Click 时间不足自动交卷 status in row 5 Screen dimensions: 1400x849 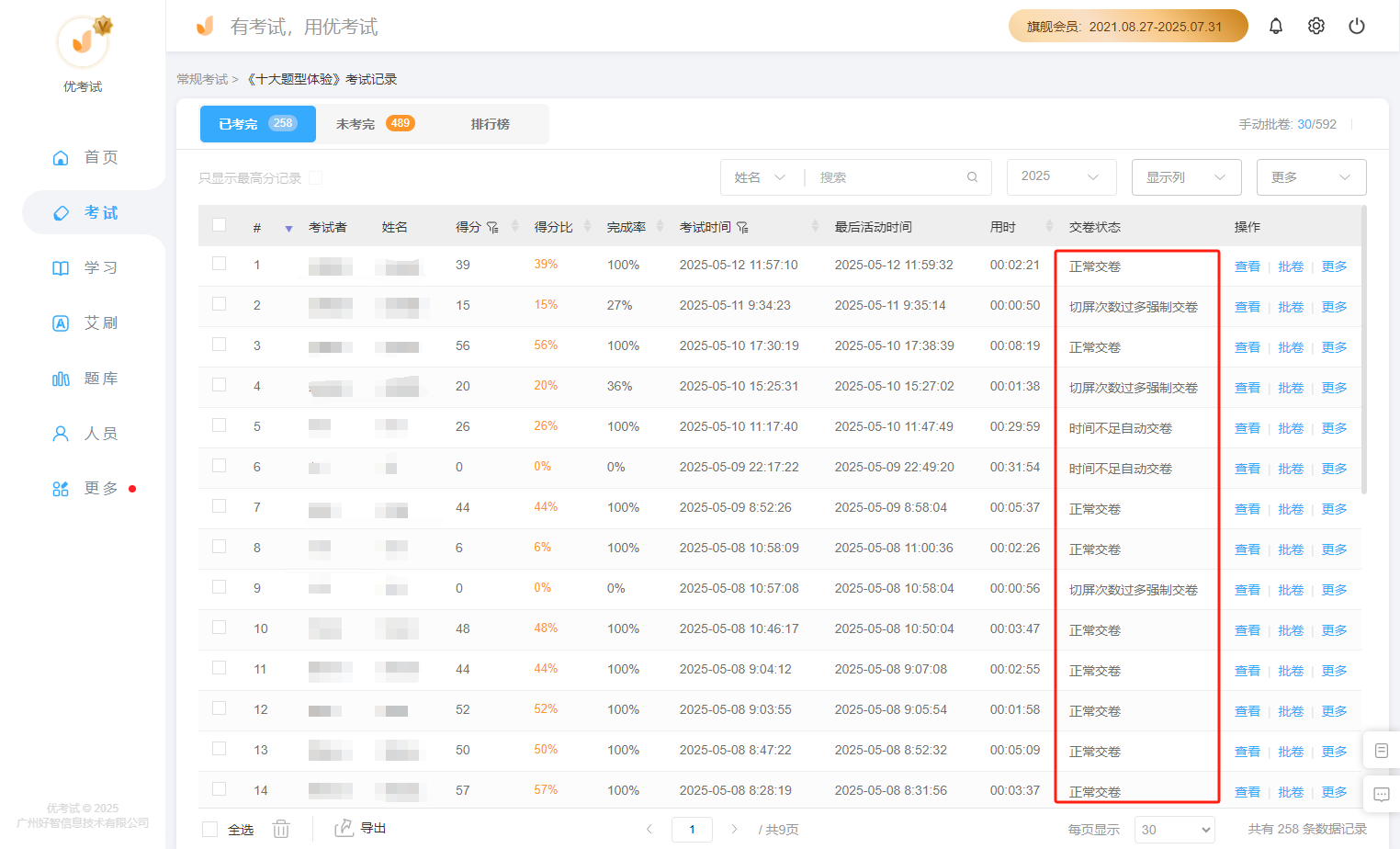[1120, 428]
